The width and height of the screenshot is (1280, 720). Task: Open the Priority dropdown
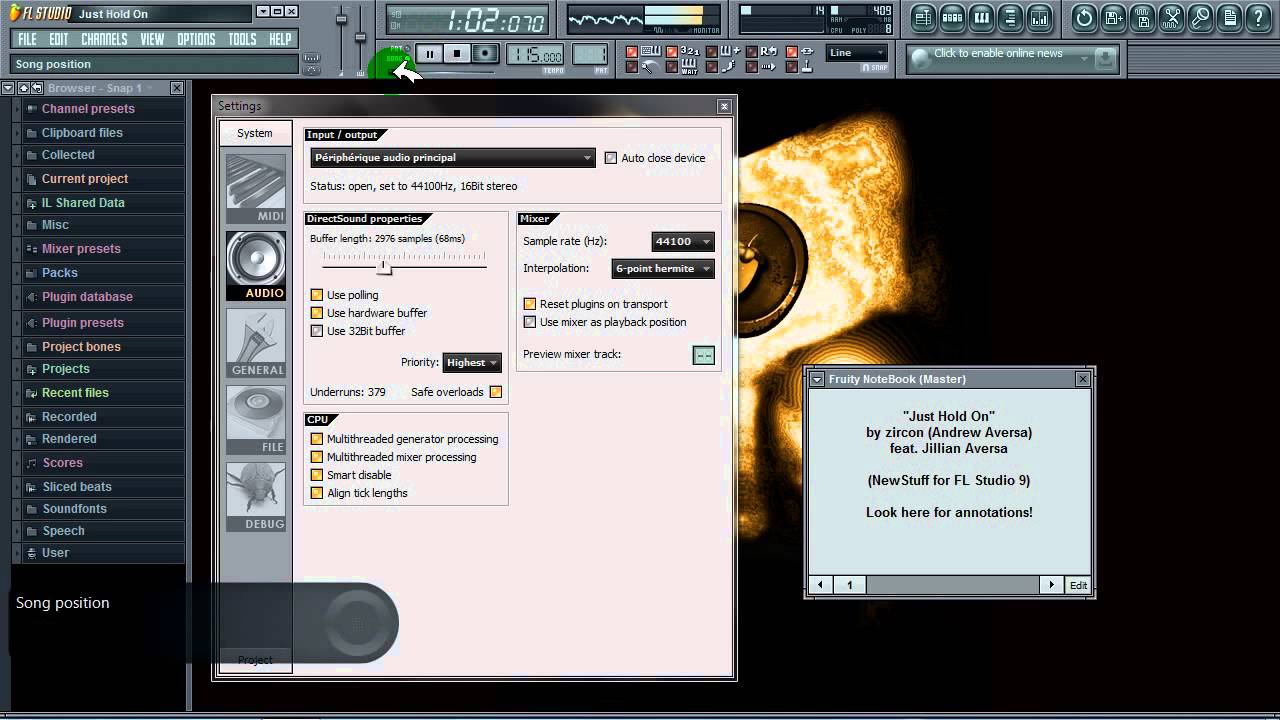[x=472, y=363]
